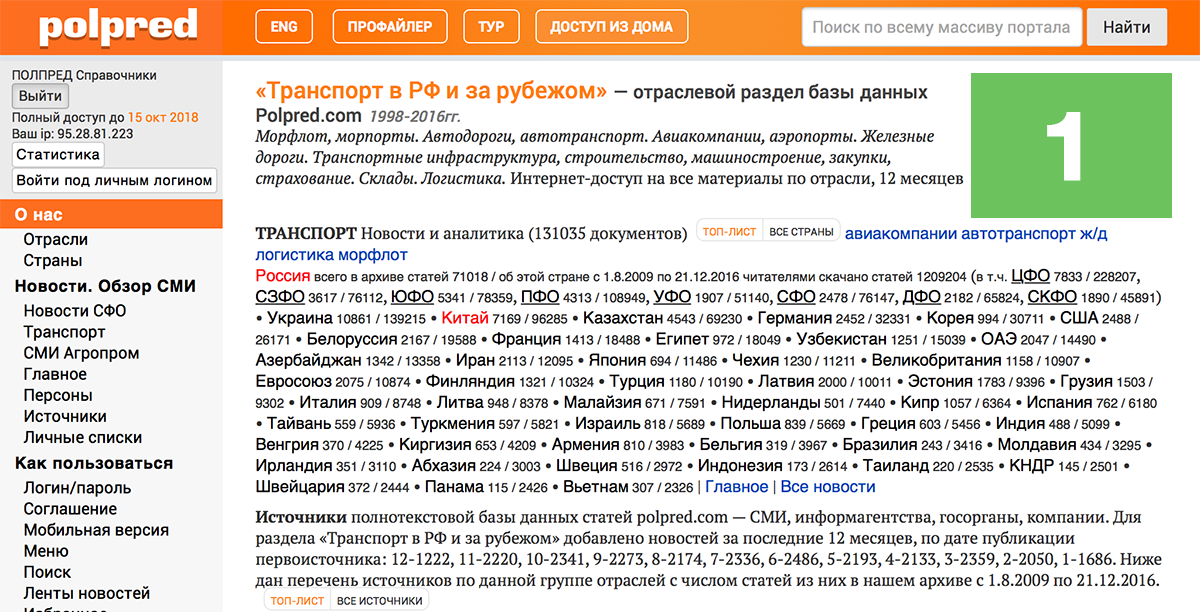Click the red Россия country link

pyautogui.click(x=283, y=276)
